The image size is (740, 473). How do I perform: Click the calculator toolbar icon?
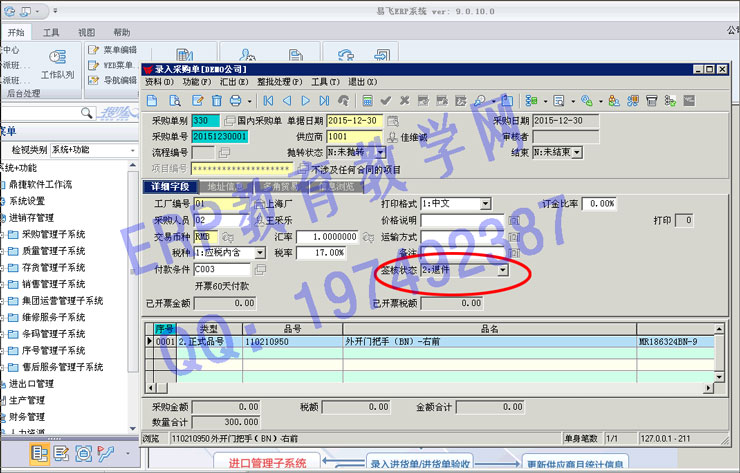(x=367, y=101)
